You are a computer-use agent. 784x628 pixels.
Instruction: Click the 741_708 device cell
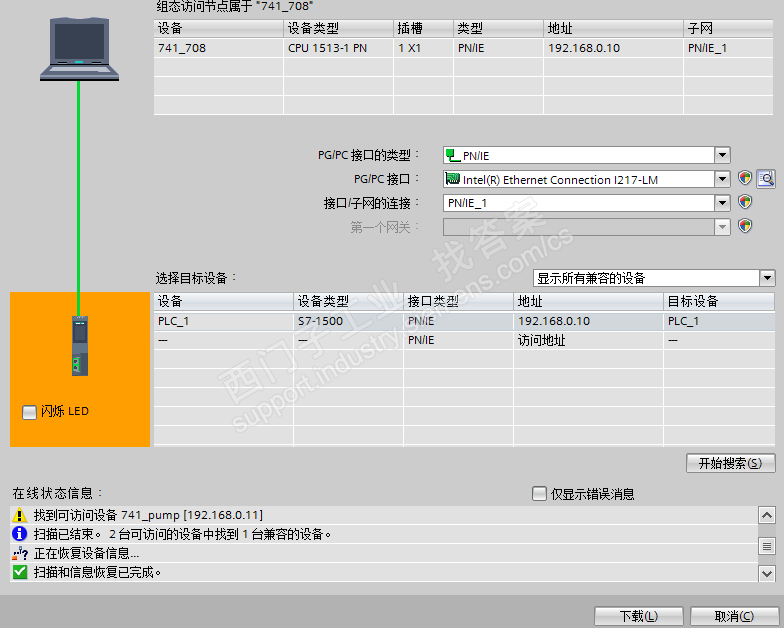click(x=218, y=48)
